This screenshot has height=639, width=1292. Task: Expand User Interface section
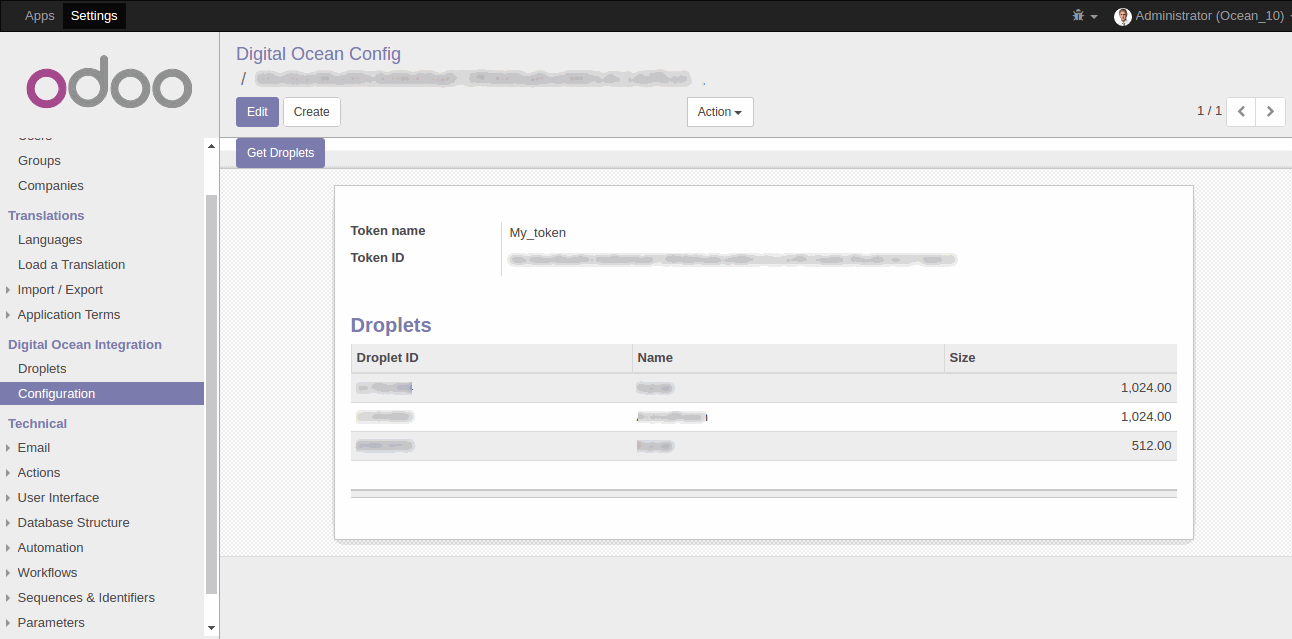coord(58,498)
